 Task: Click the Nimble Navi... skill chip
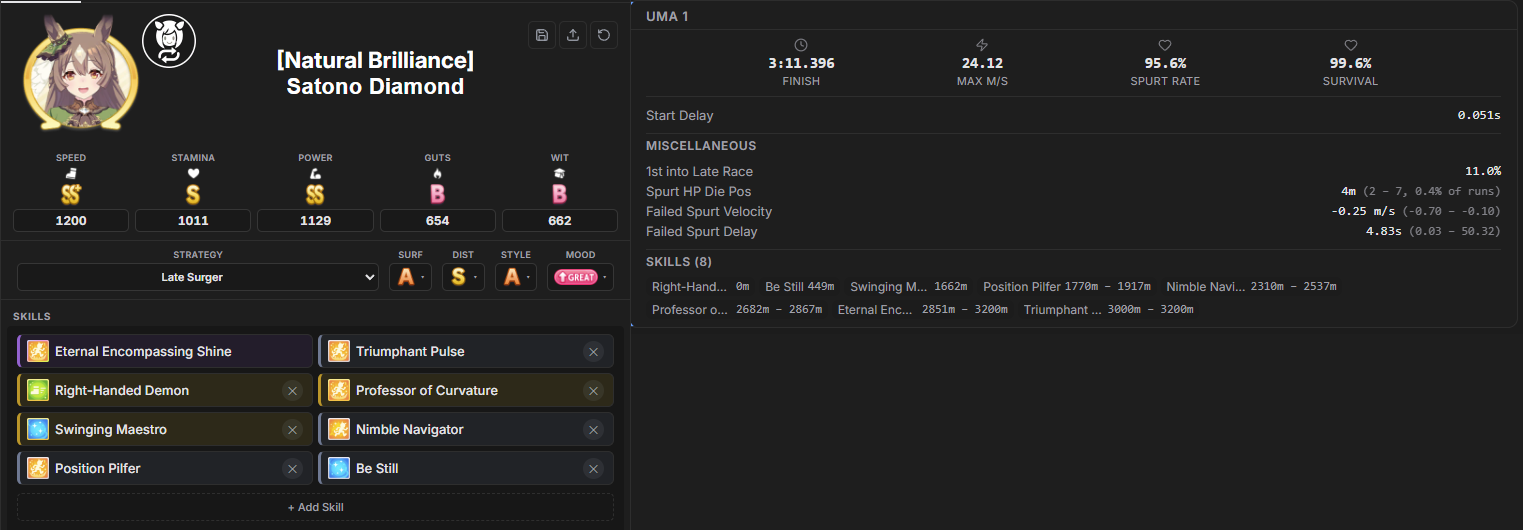1251,286
